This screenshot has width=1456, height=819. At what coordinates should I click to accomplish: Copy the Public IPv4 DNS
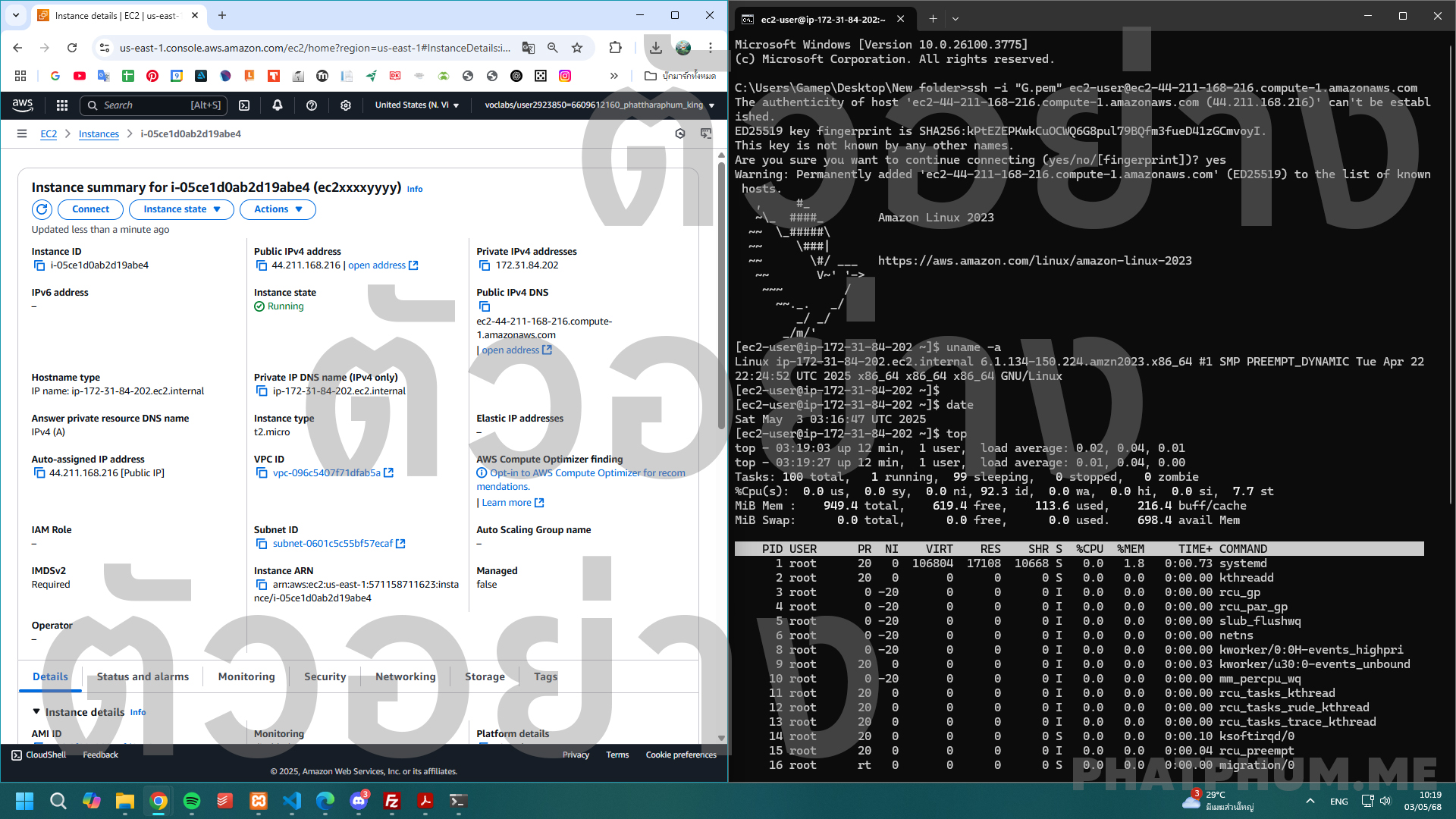coord(484,306)
